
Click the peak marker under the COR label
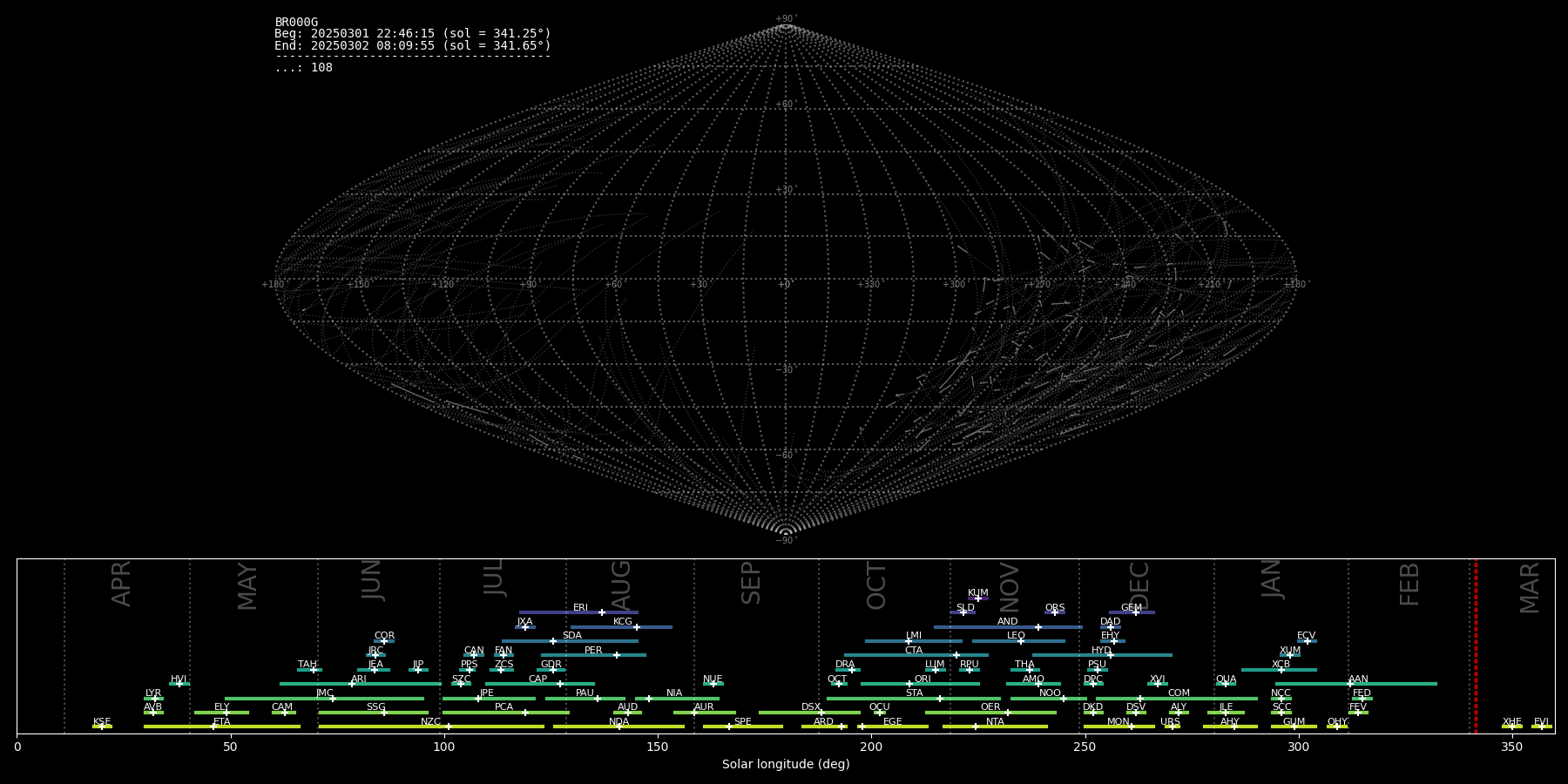[384, 641]
